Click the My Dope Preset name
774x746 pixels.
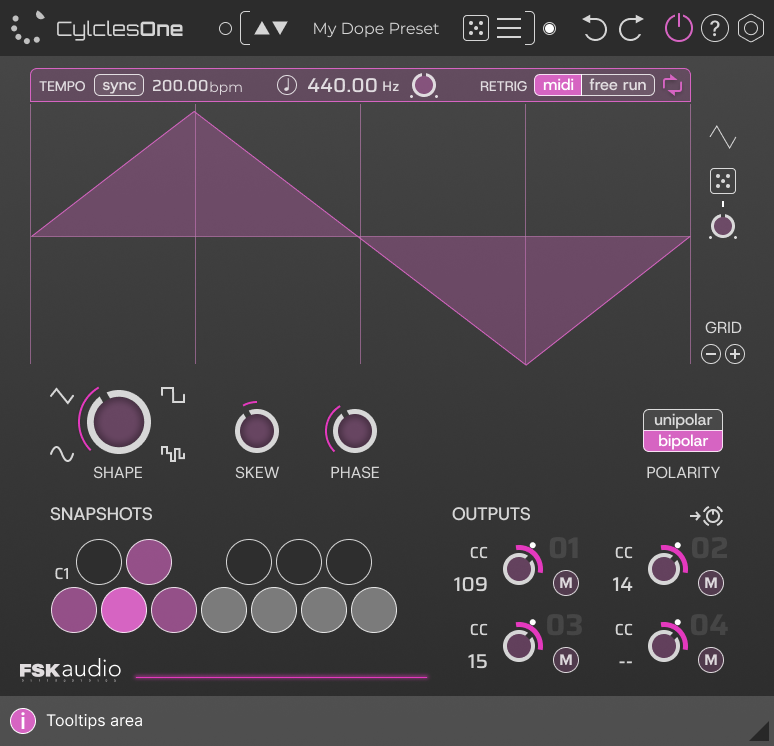pos(375,29)
